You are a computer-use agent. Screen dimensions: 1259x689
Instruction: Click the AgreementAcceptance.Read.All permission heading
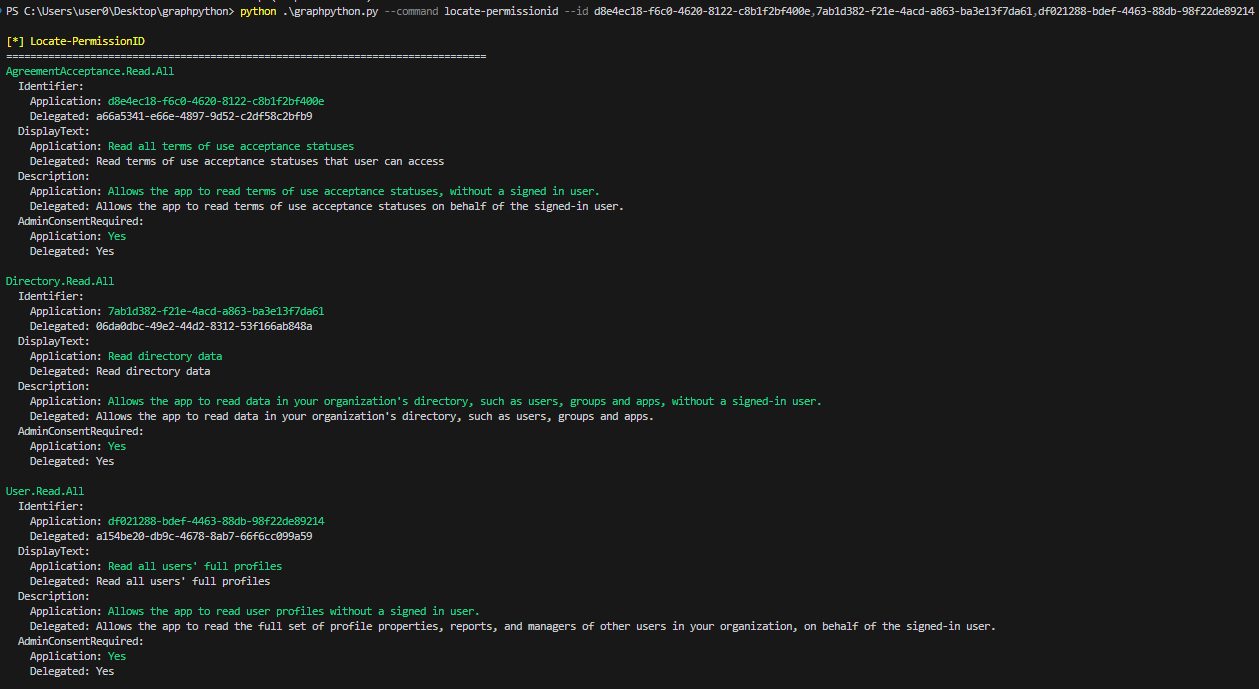click(90, 71)
